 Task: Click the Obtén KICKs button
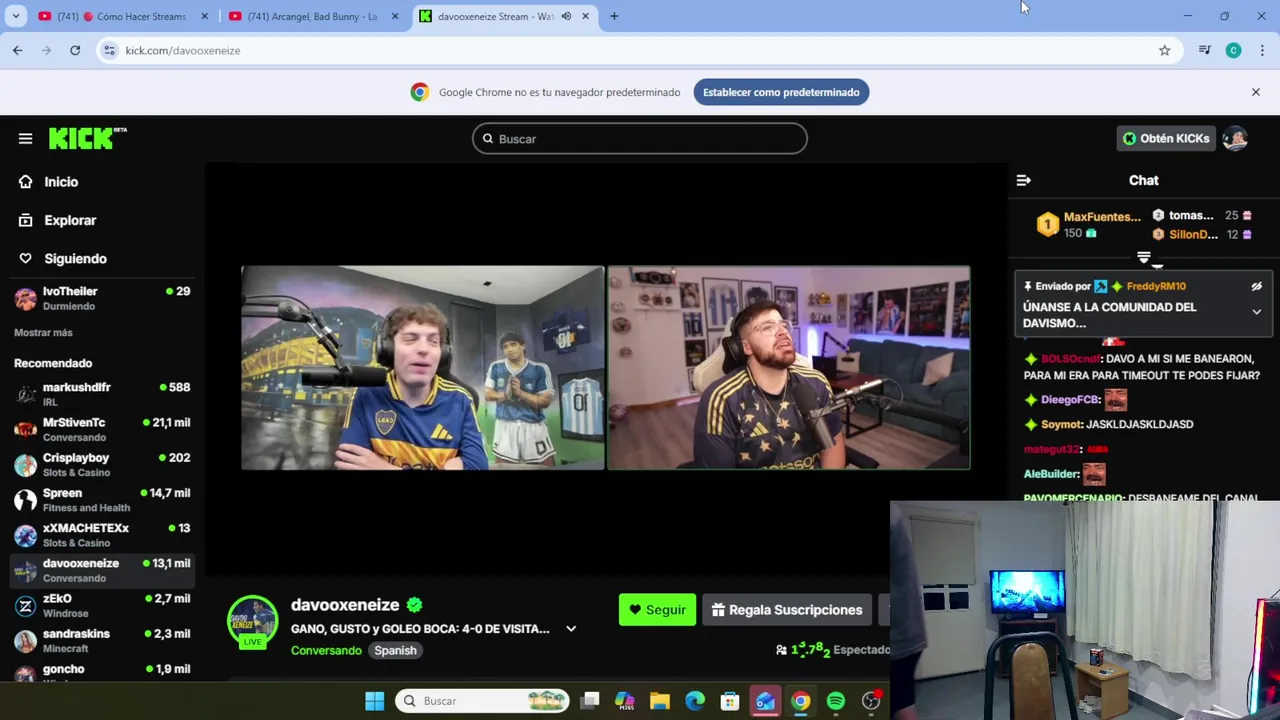[1166, 139]
